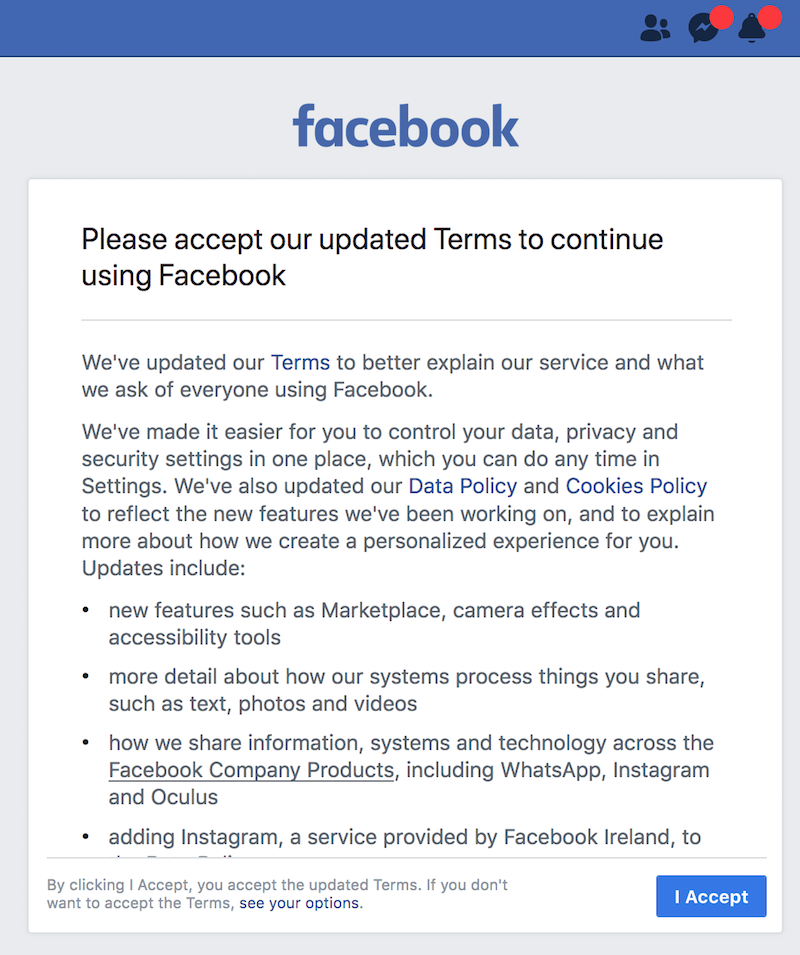Follow the Facebook Company Products link

[x=251, y=770]
